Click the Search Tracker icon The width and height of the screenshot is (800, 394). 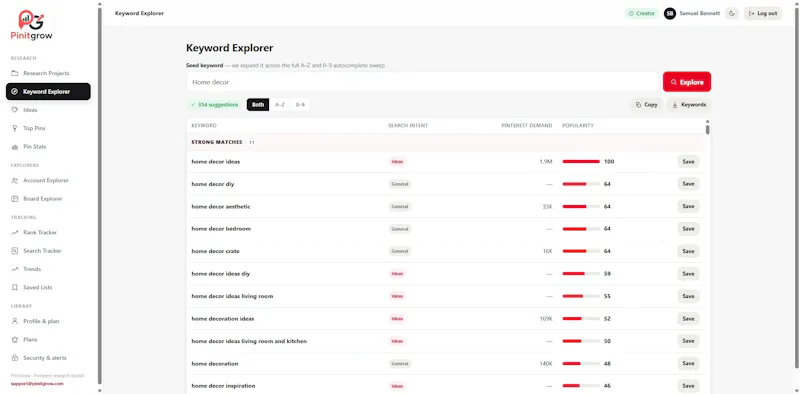14,251
